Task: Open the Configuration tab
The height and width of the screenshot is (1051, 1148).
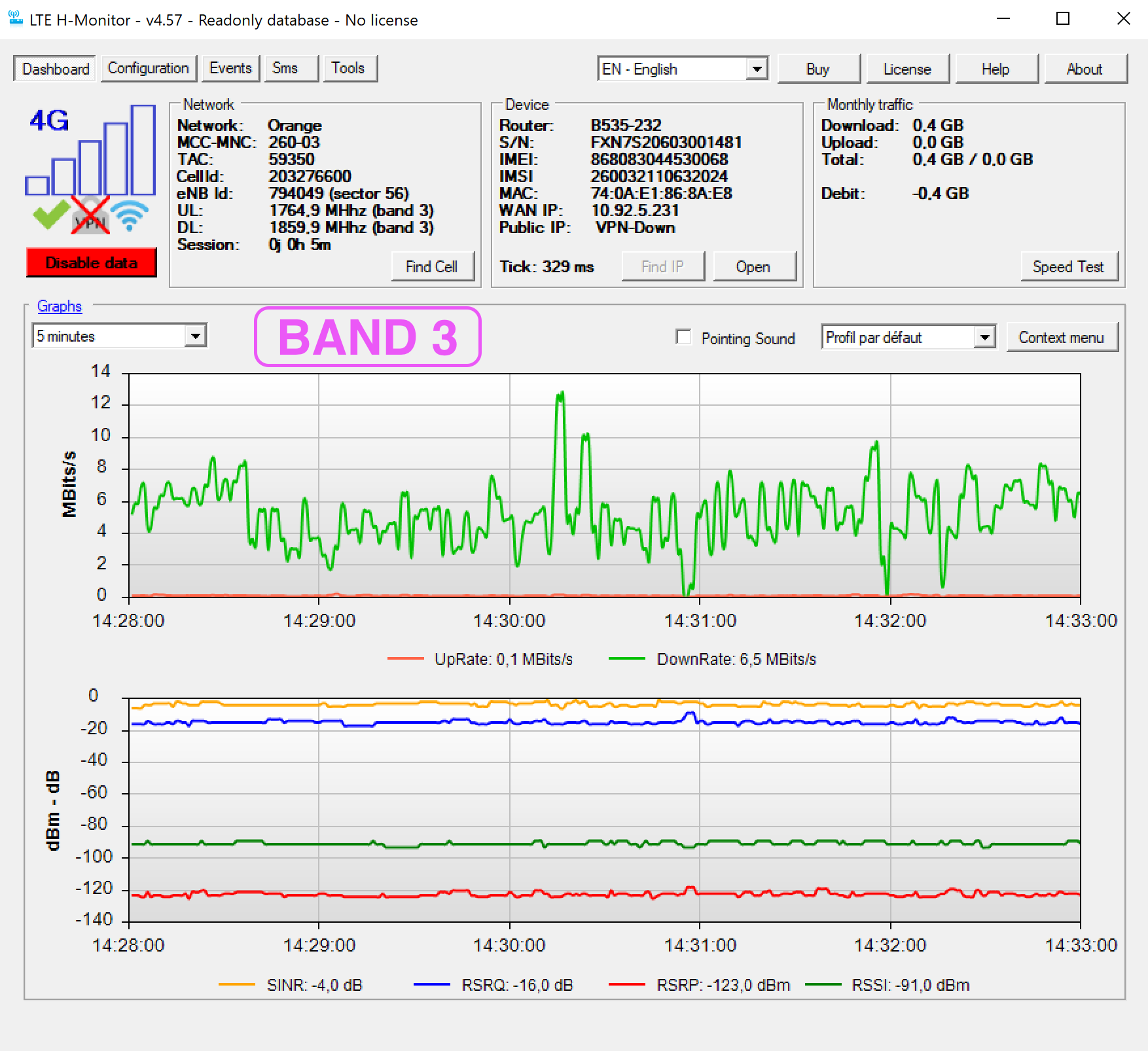Action: pyautogui.click(x=148, y=68)
